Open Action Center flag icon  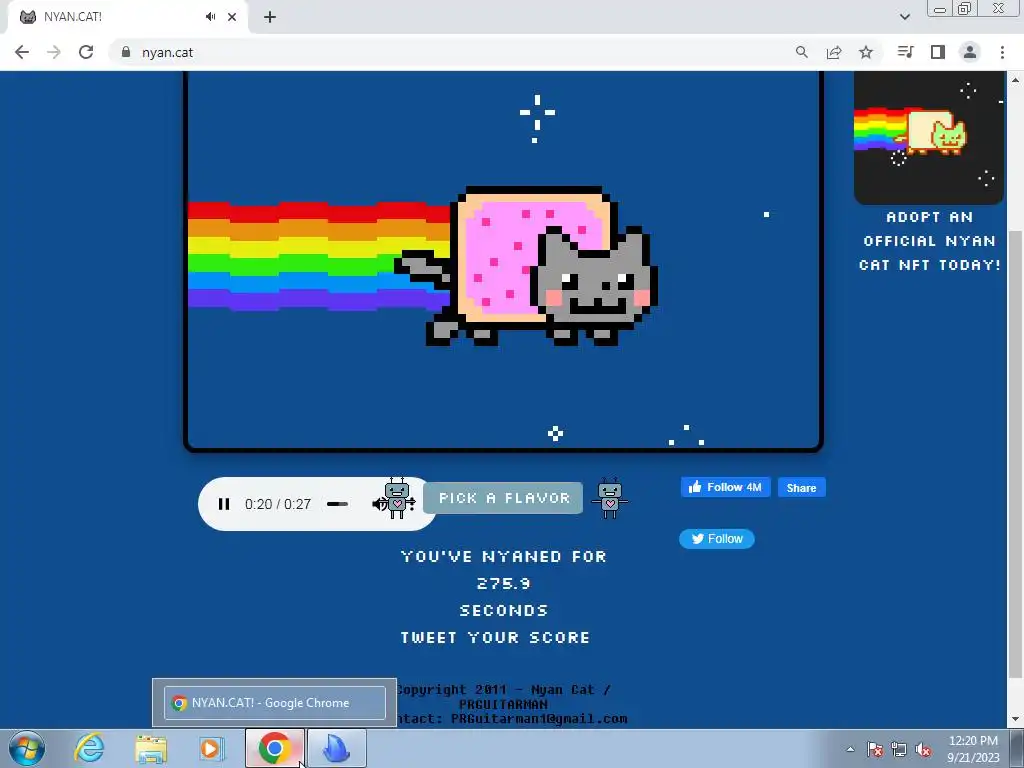(x=875, y=749)
